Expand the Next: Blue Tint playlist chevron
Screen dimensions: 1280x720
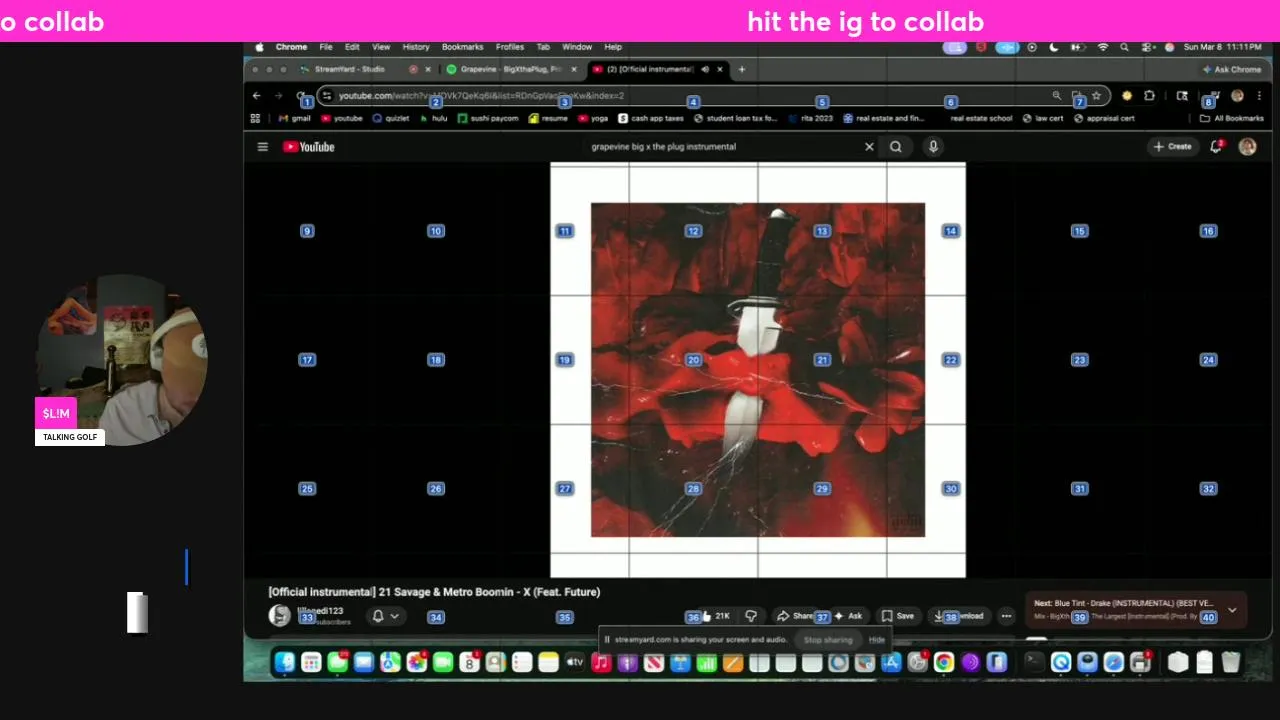(1232, 609)
